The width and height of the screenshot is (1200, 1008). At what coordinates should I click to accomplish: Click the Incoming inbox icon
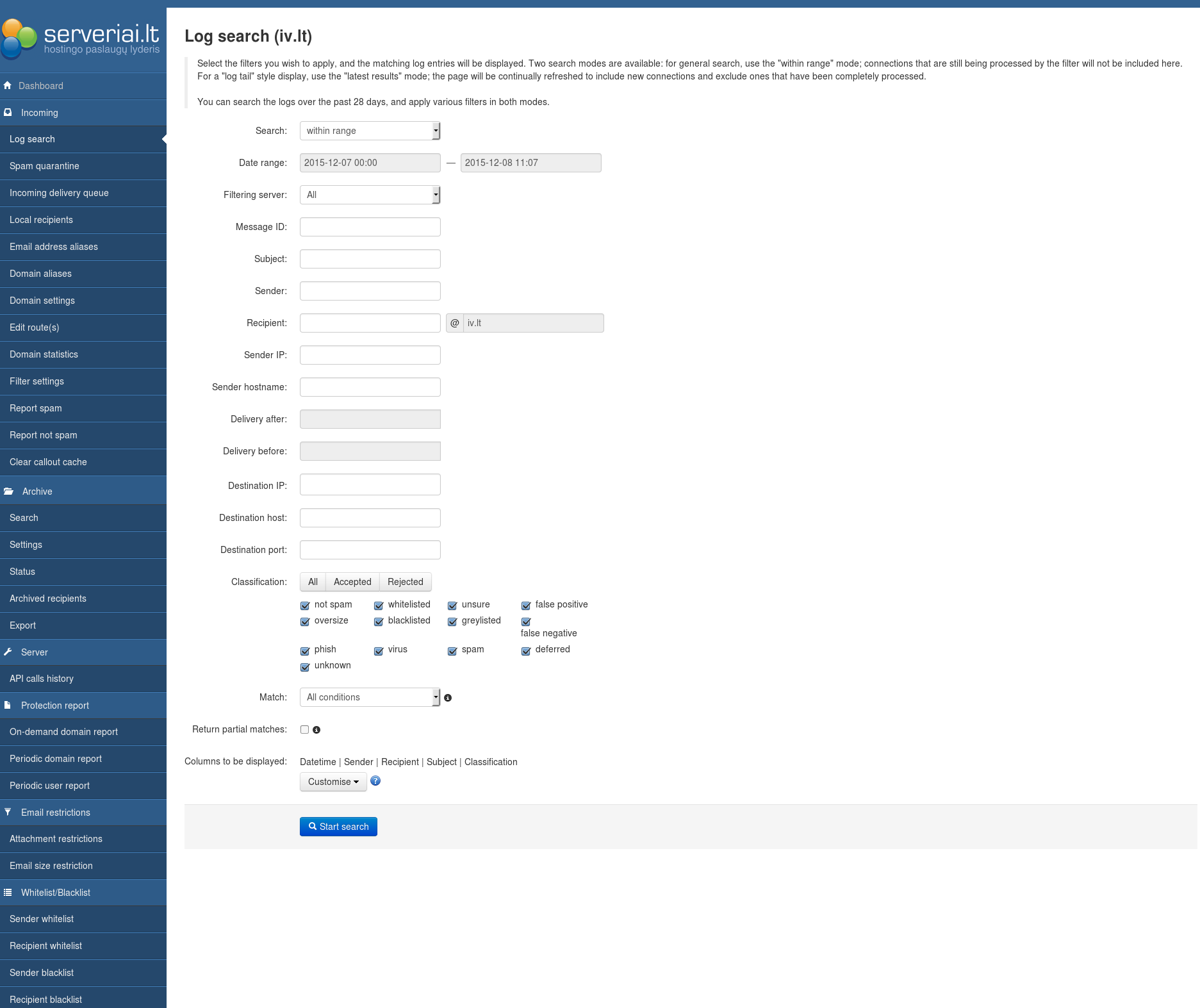tap(8, 113)
